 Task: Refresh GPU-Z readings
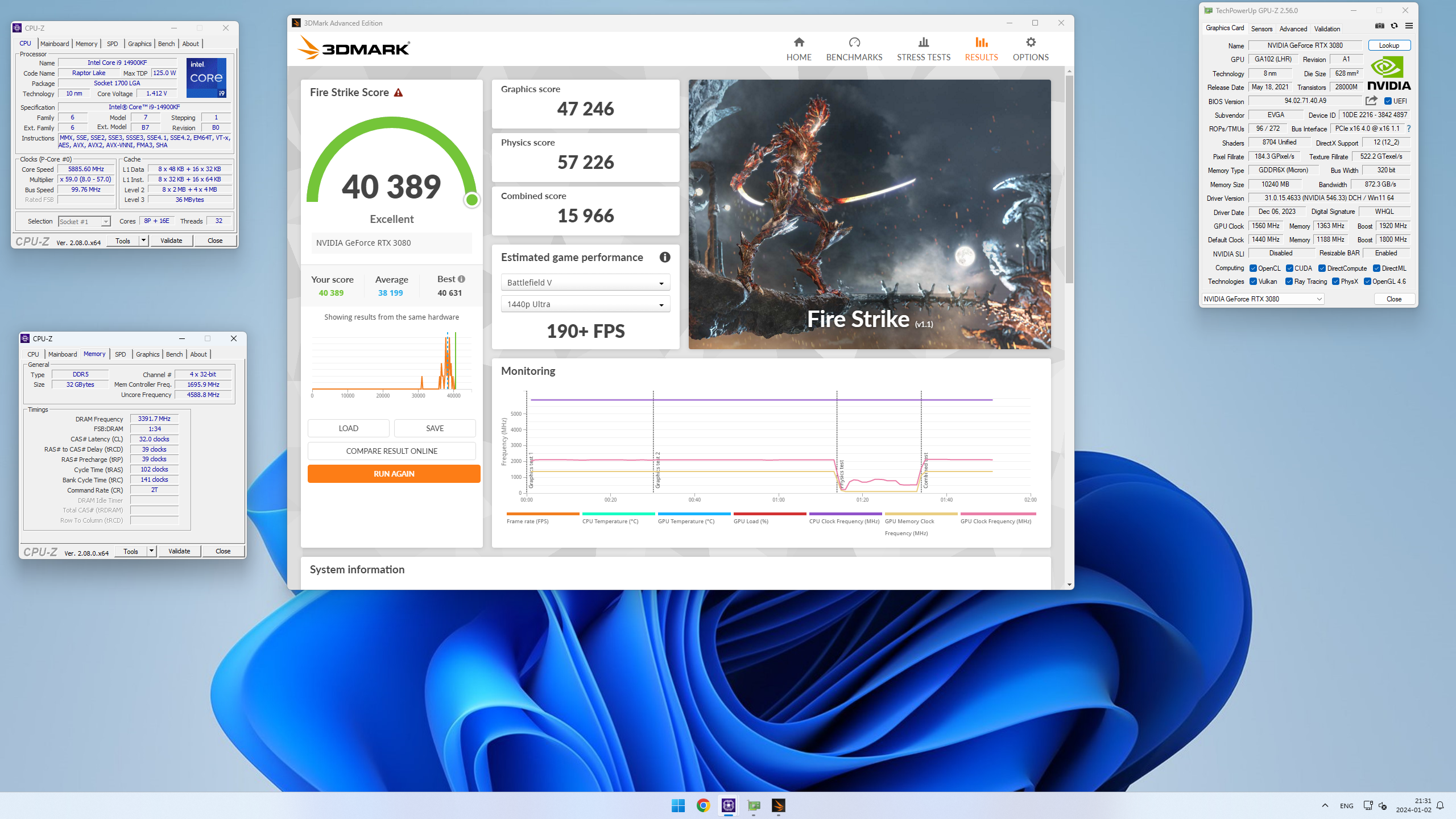coord(1394,26)
